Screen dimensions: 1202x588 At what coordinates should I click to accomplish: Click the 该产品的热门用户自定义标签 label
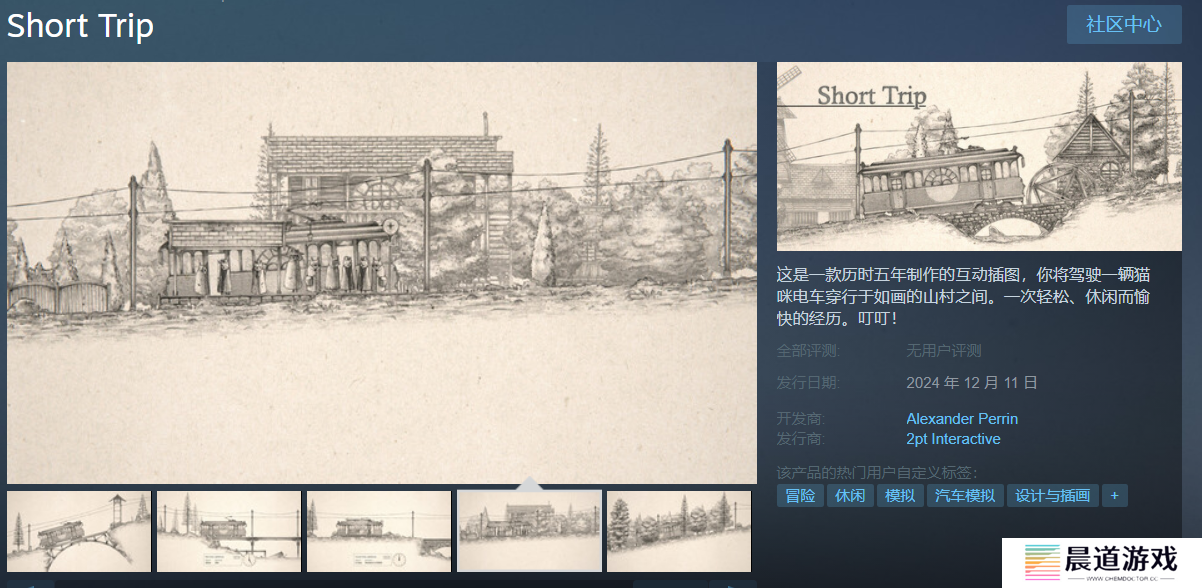pyautogui.click(x=877, y=472)
